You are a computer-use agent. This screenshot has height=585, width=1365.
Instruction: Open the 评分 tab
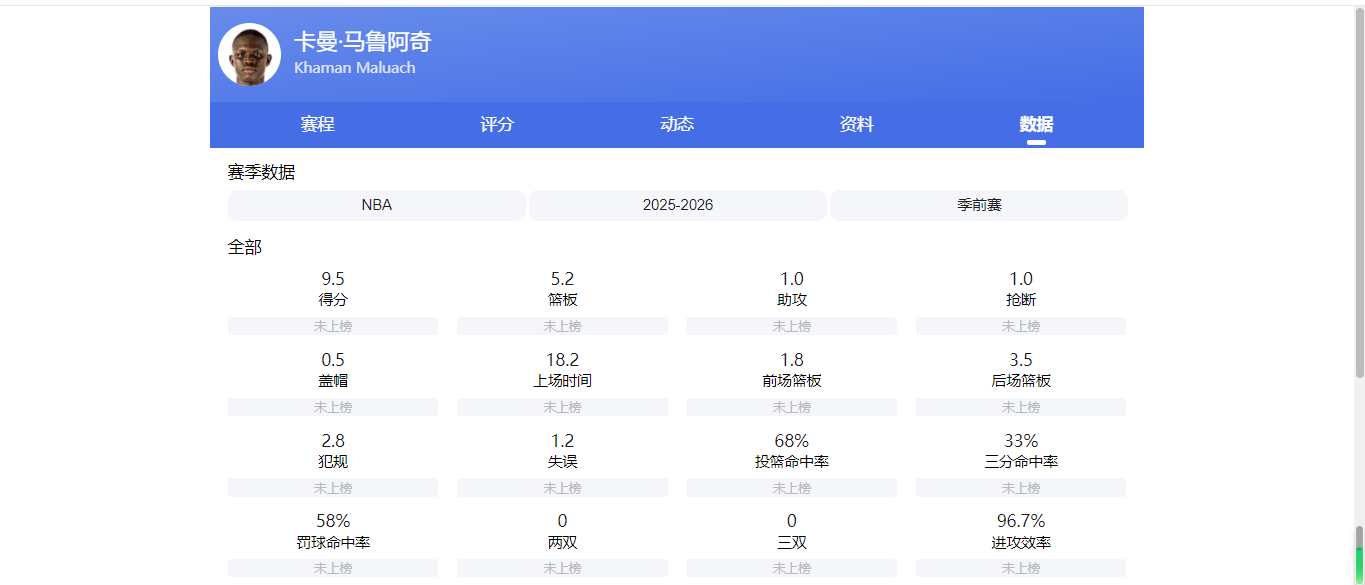497,125
